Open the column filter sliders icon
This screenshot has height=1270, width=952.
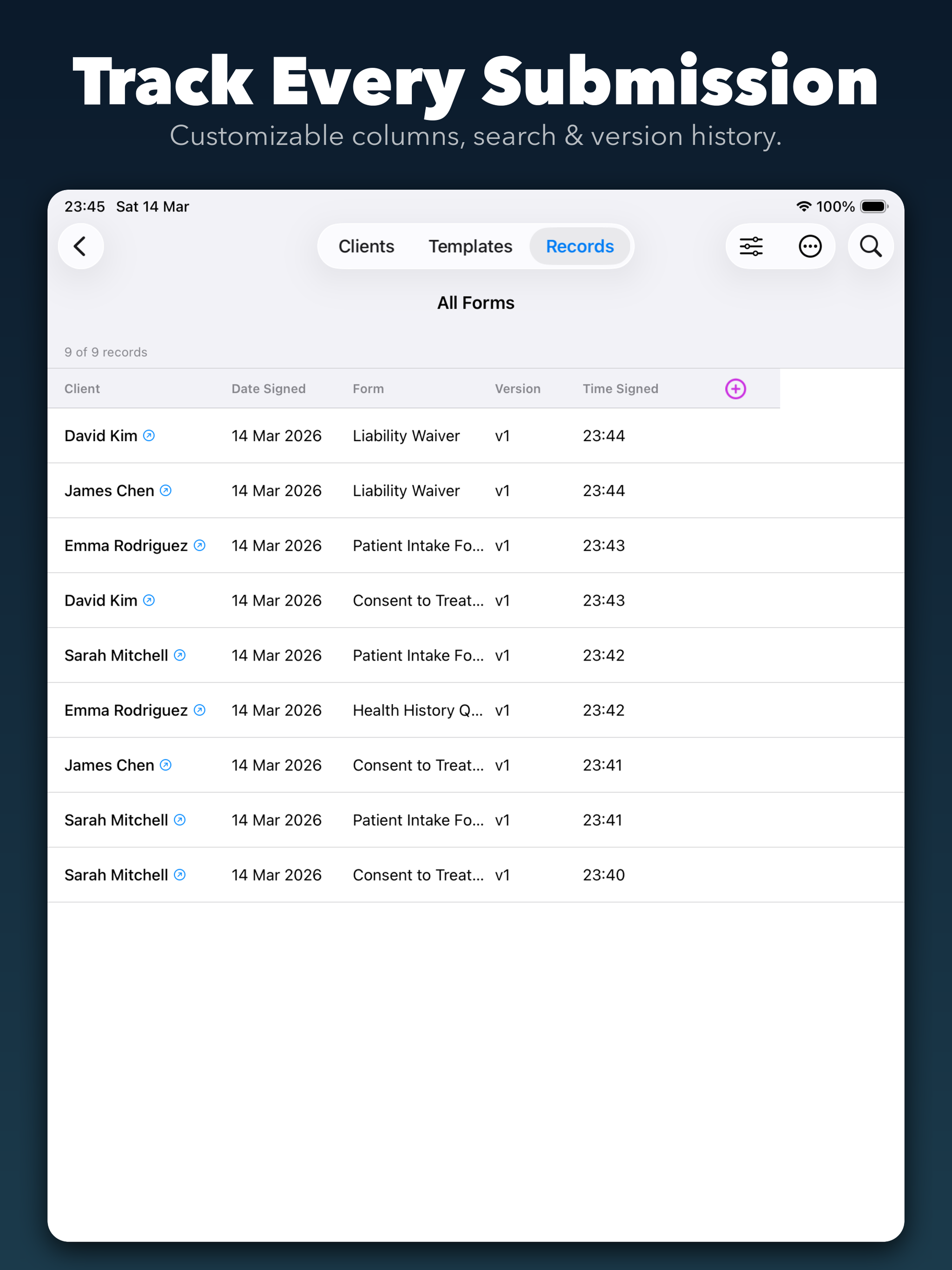click(751, 246)
